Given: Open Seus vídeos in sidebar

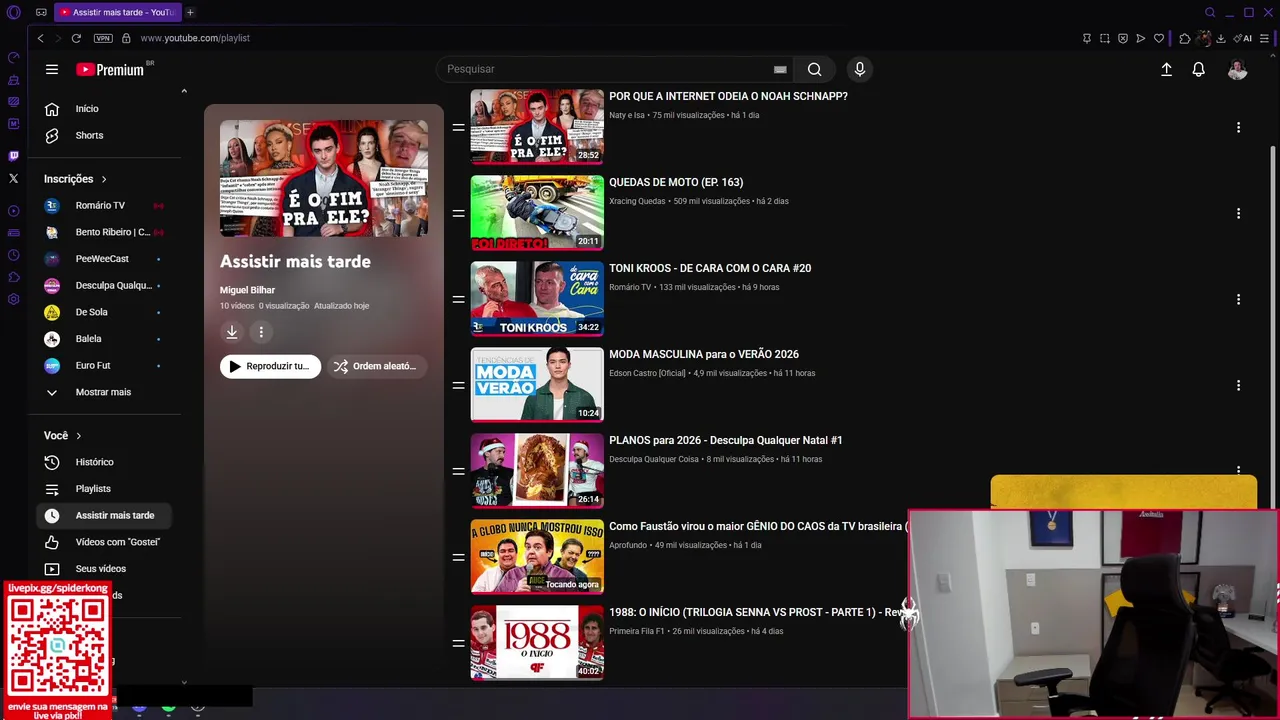Looking at the screenshot, I should pos(103,569).
